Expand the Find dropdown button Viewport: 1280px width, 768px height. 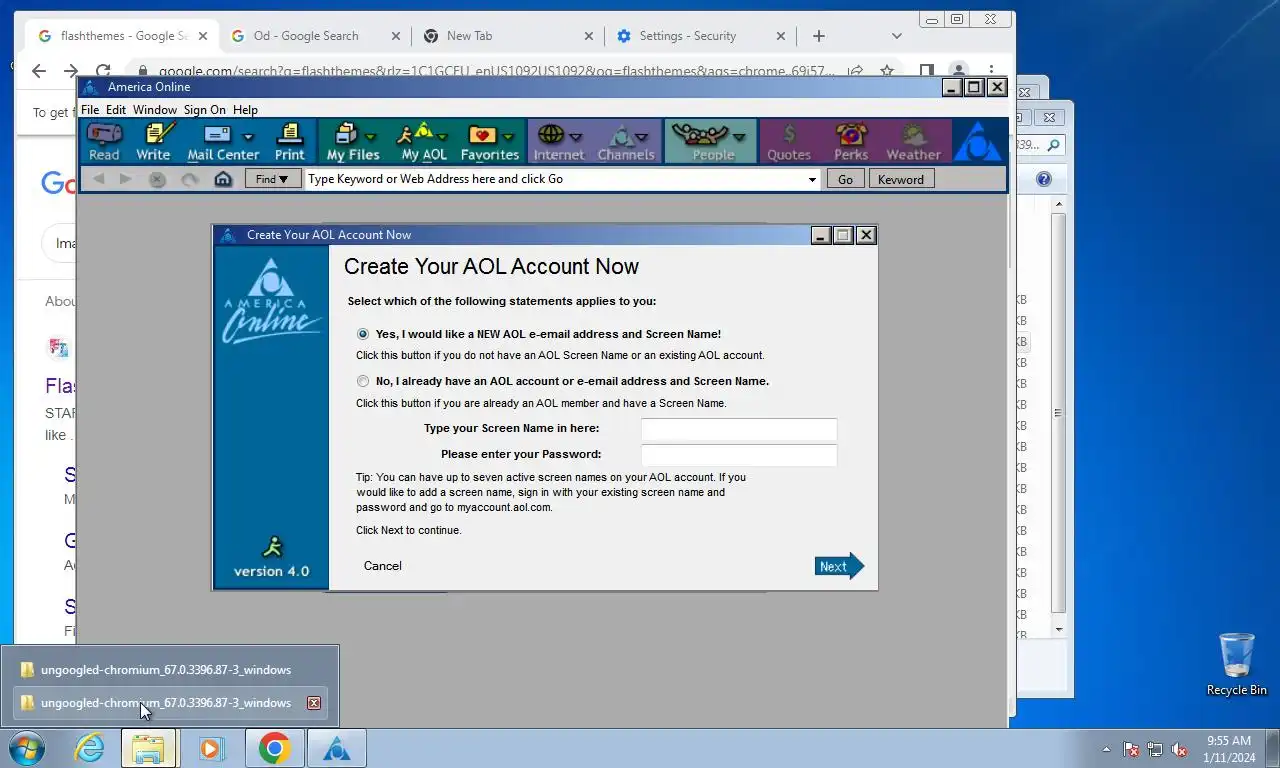(x=271, y=179)
